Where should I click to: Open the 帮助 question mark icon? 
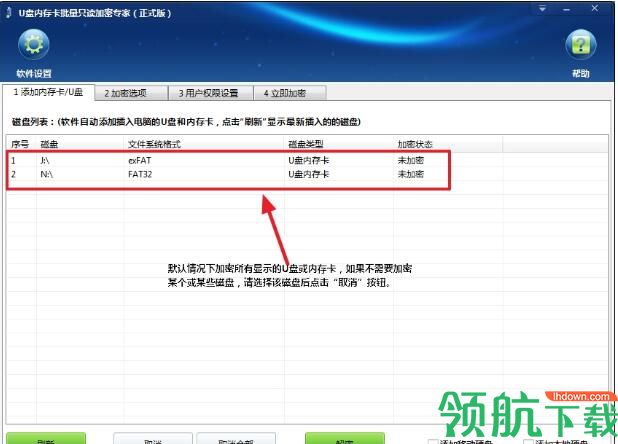click(581, 45)
